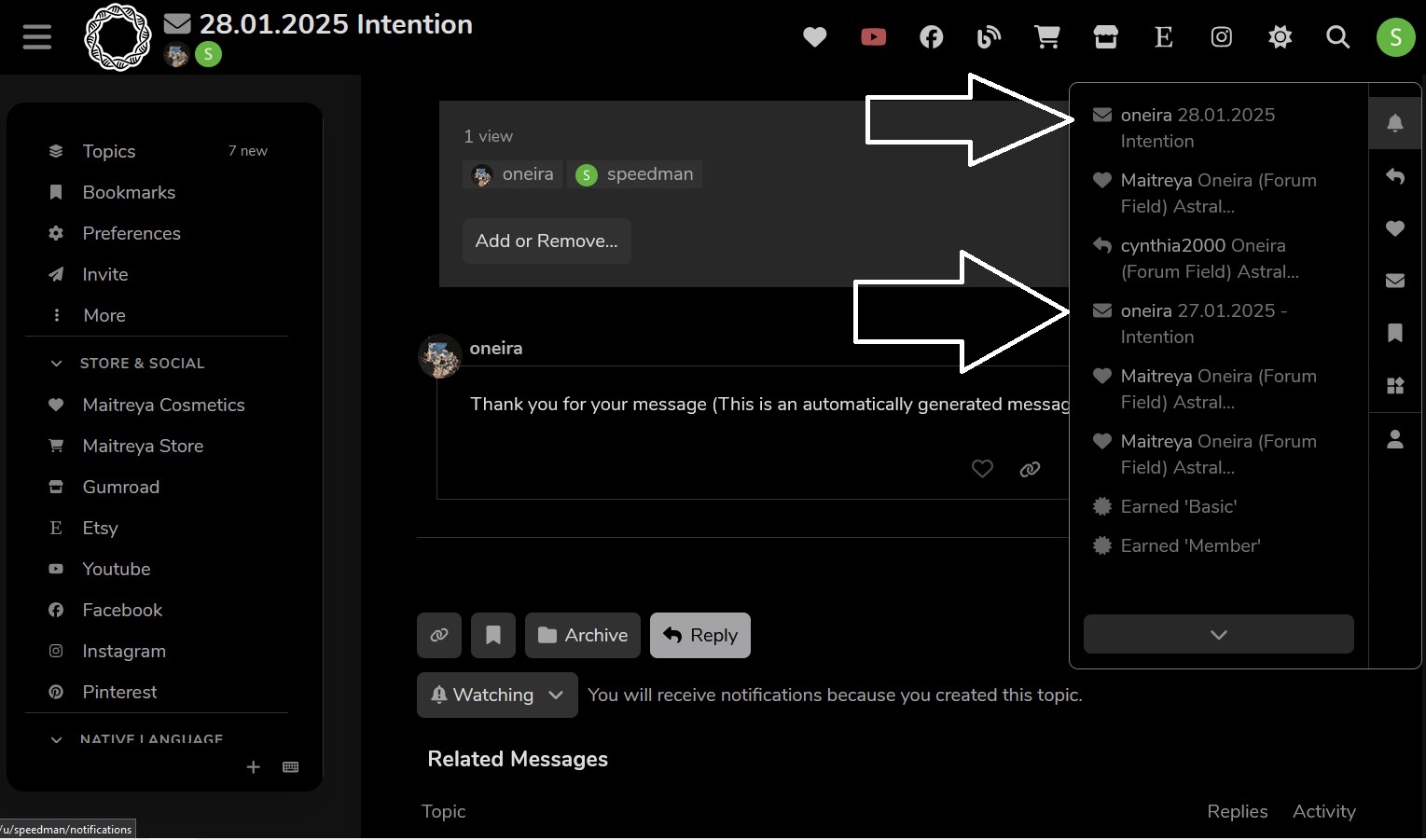Open search with the magnifier icon

click(1337, 37)
